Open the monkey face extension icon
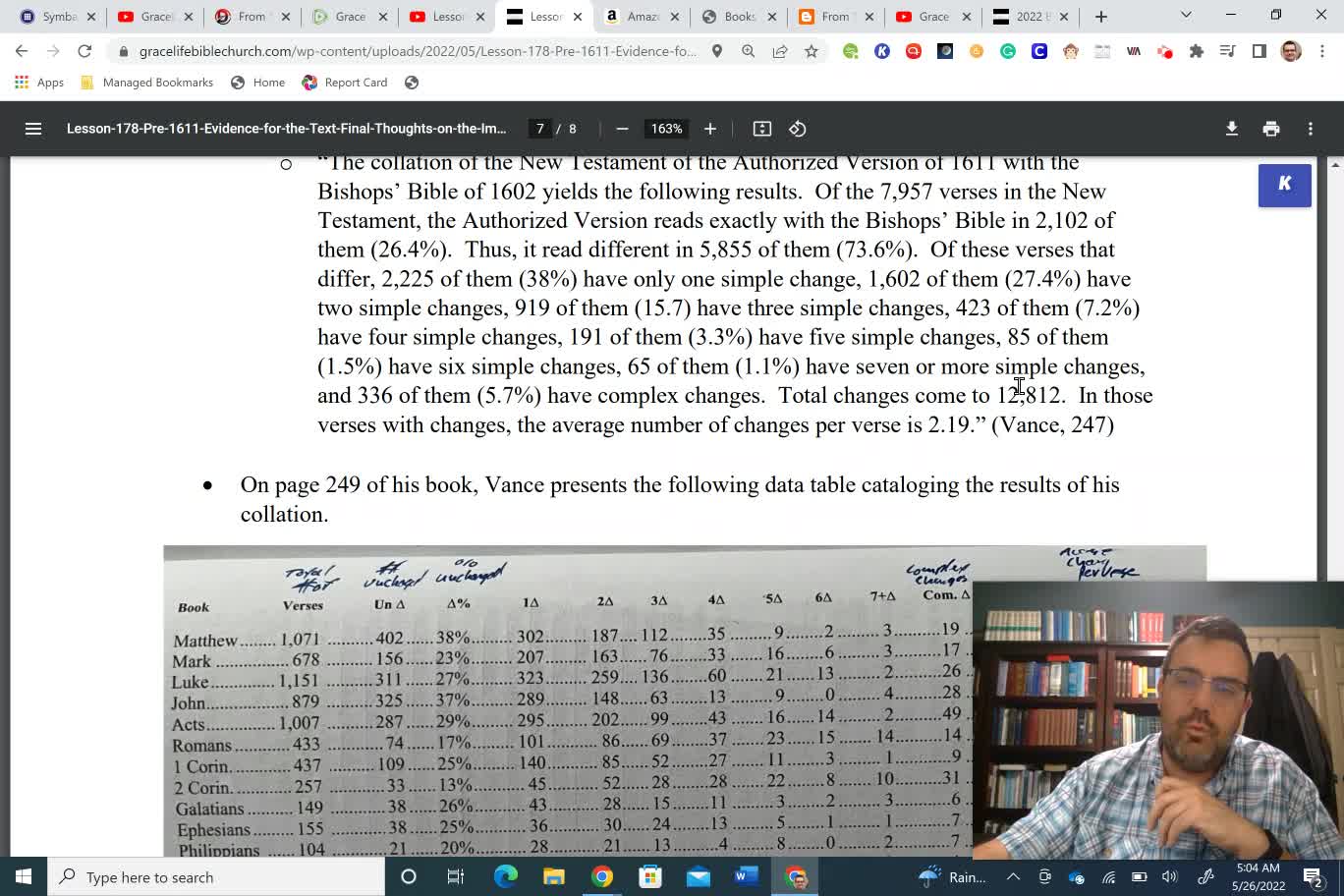This screenshot has width=1344, height=896. [1071, 51]
